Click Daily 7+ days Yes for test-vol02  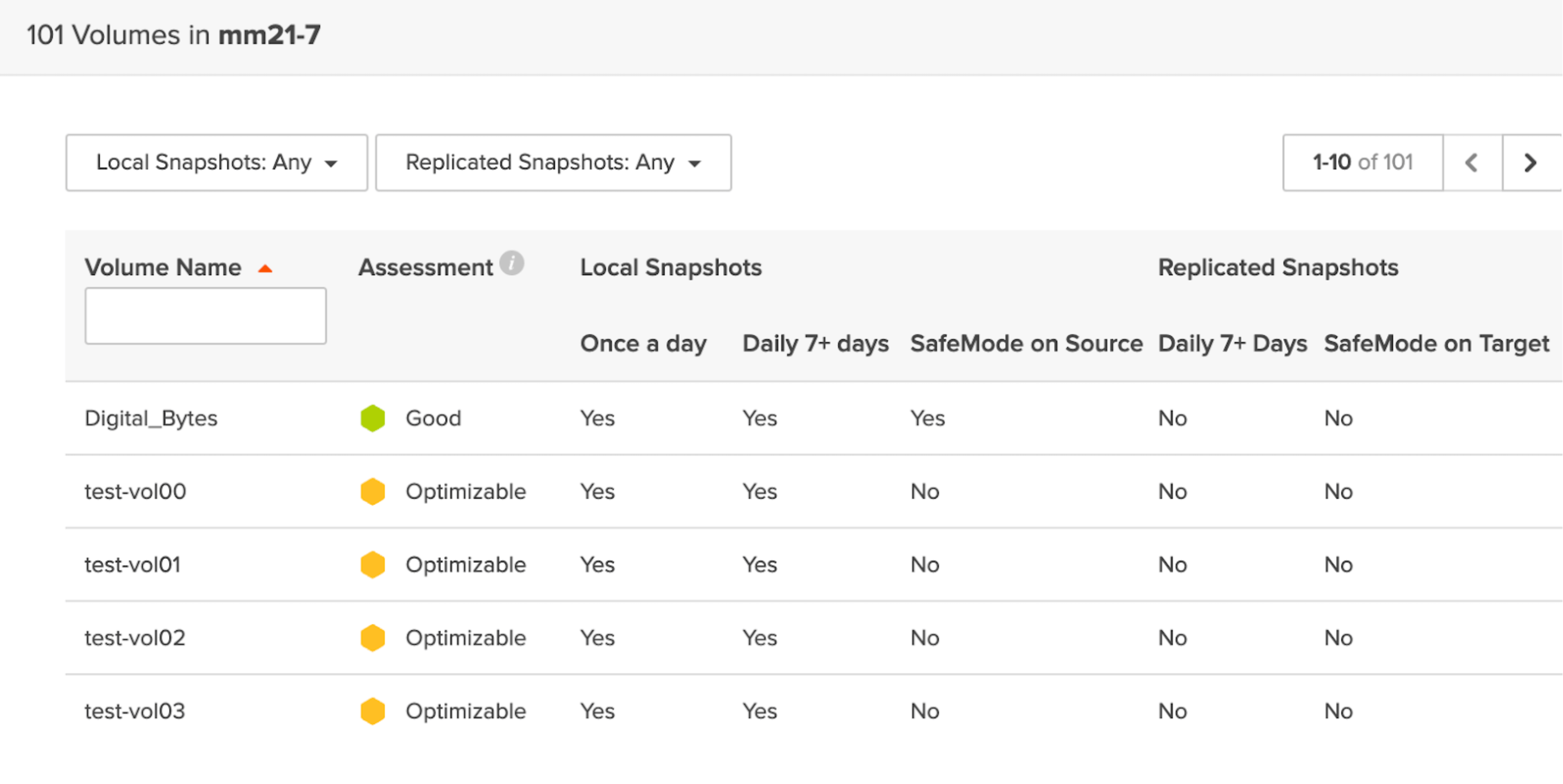(x=760, y=638)
